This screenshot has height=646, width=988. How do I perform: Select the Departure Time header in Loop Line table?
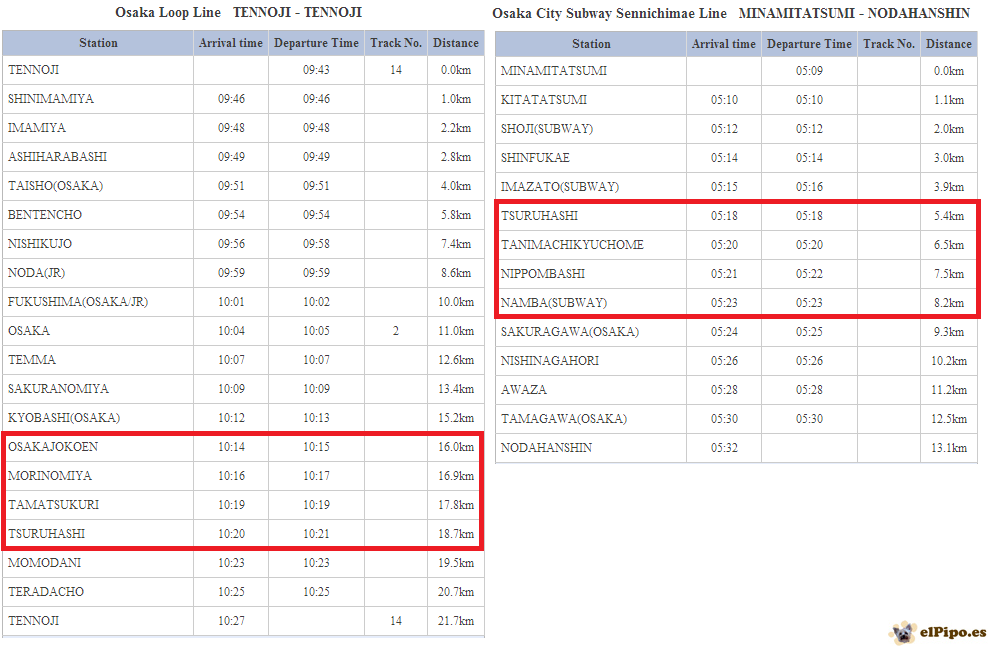click(x=316, y=43)
